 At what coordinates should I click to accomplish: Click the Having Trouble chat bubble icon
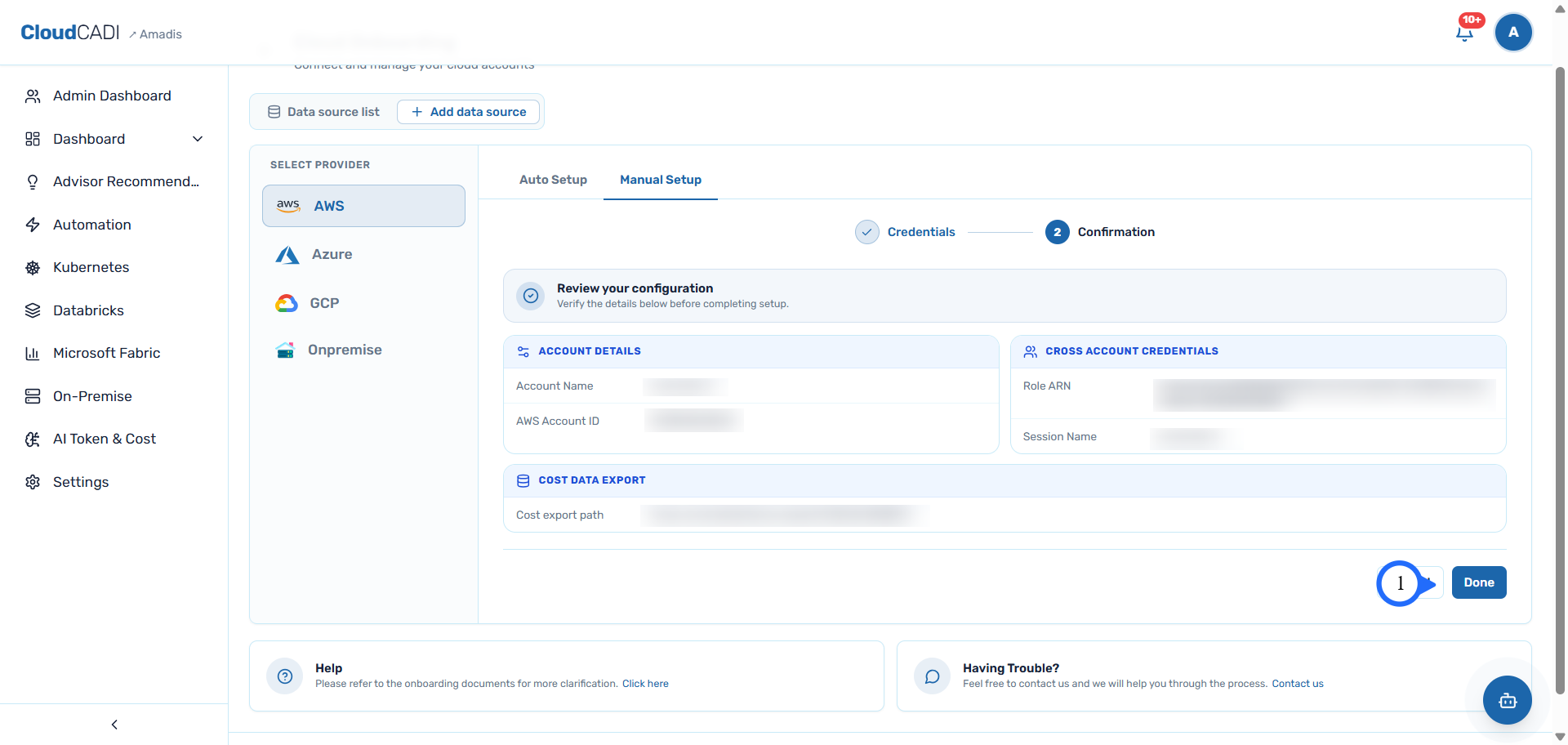(x=932, y=676)
